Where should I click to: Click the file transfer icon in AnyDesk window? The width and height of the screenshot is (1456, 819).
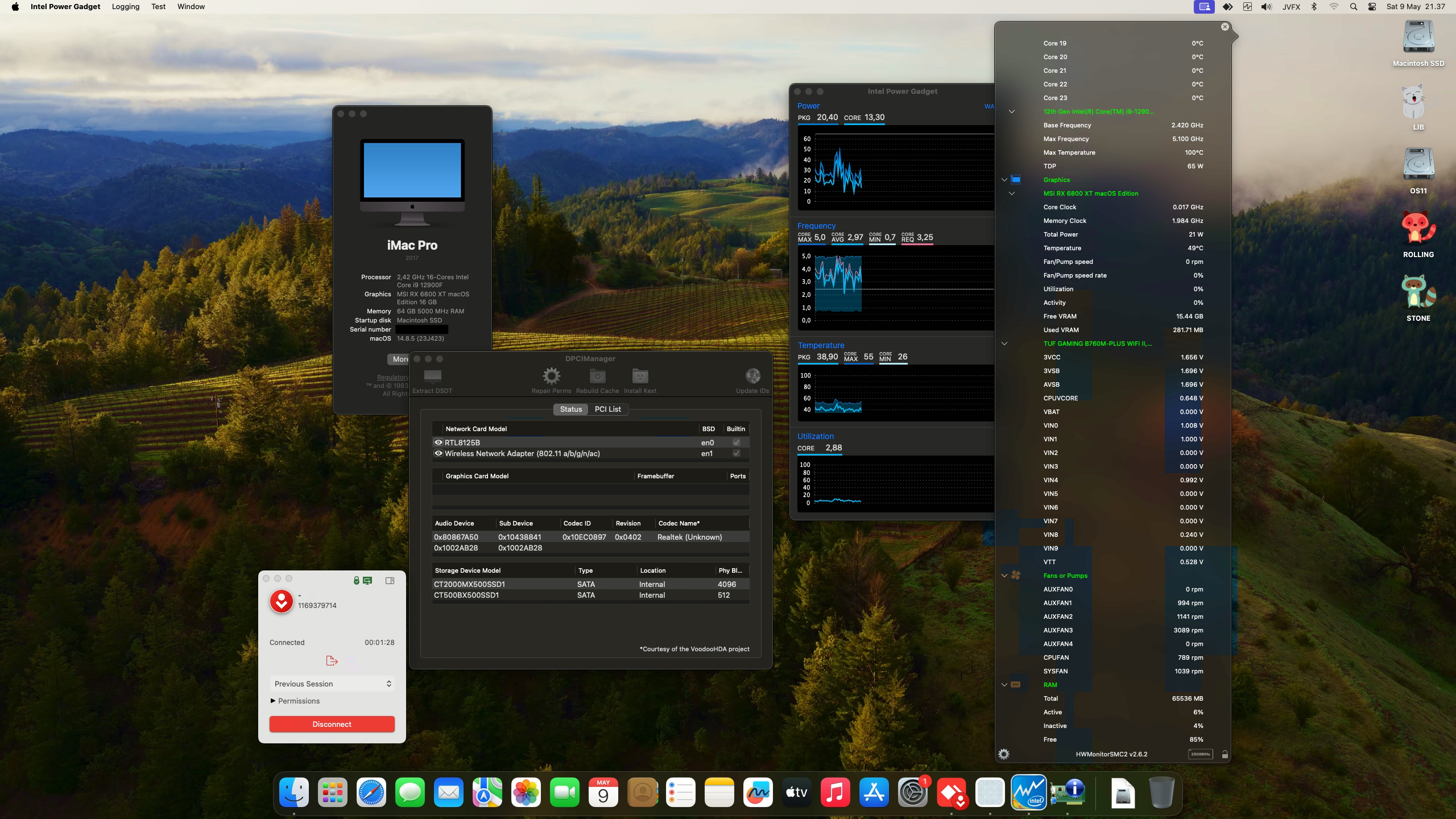tap(332, 660)
